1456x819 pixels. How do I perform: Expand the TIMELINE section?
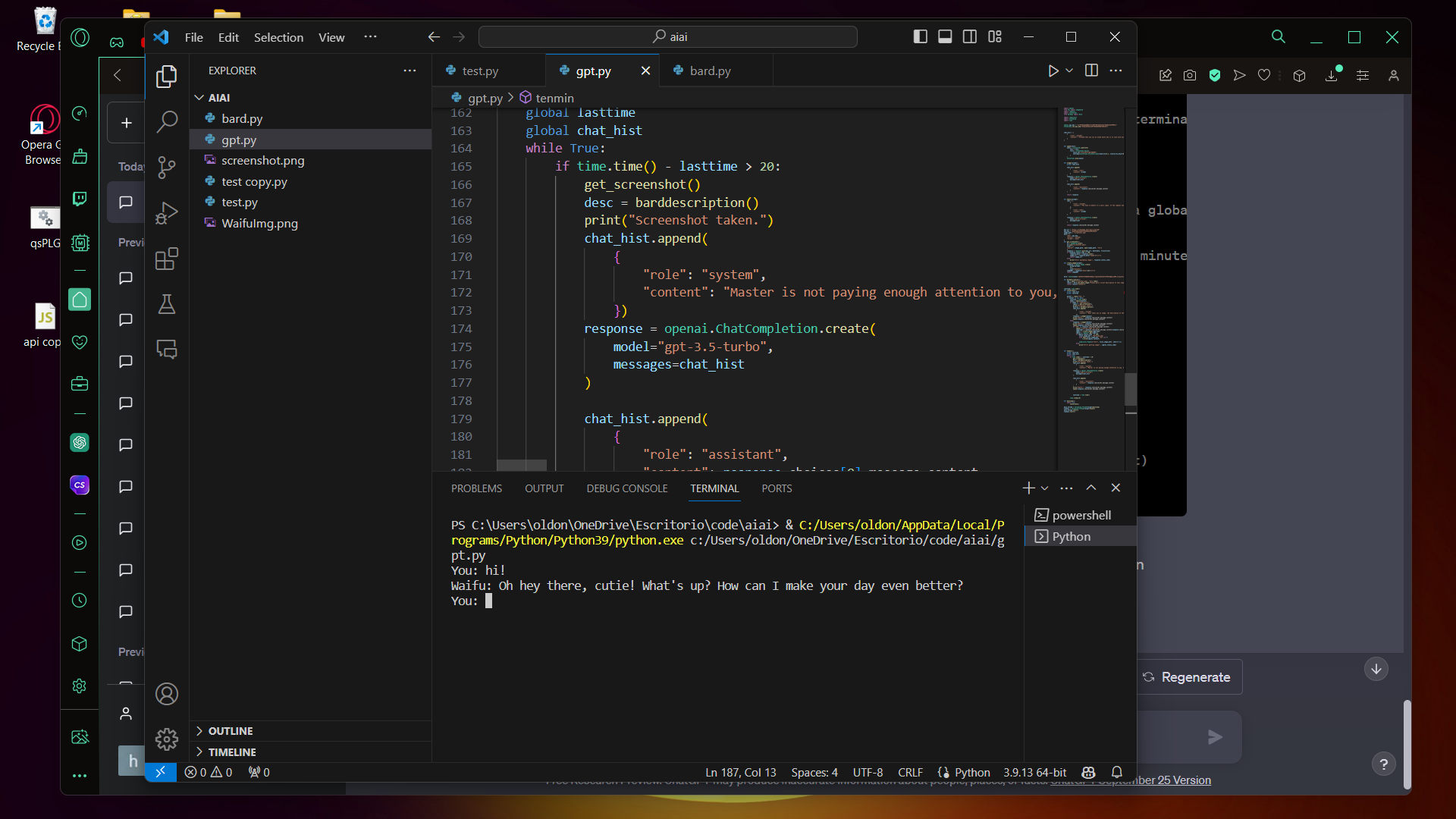click(232, 752)
